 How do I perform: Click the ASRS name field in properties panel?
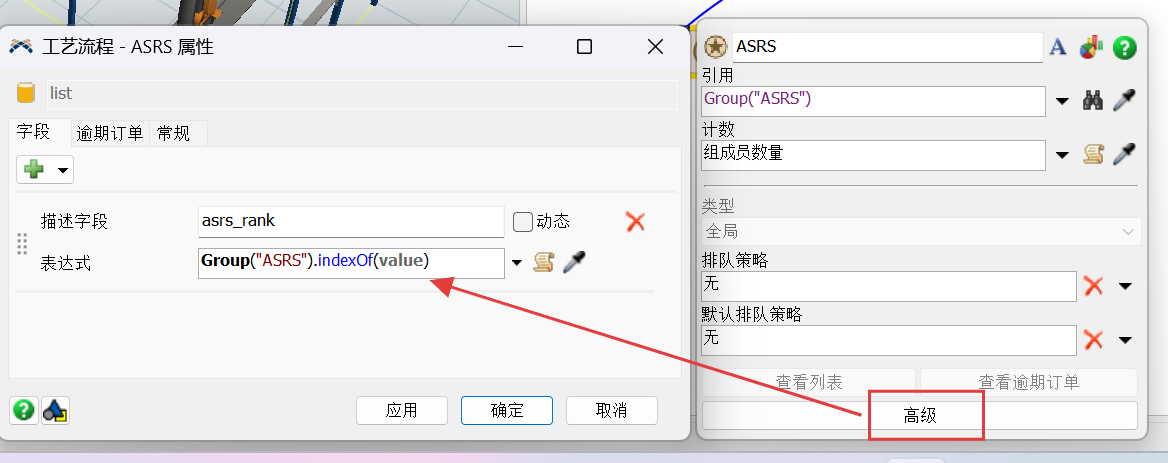click(887, 47)
